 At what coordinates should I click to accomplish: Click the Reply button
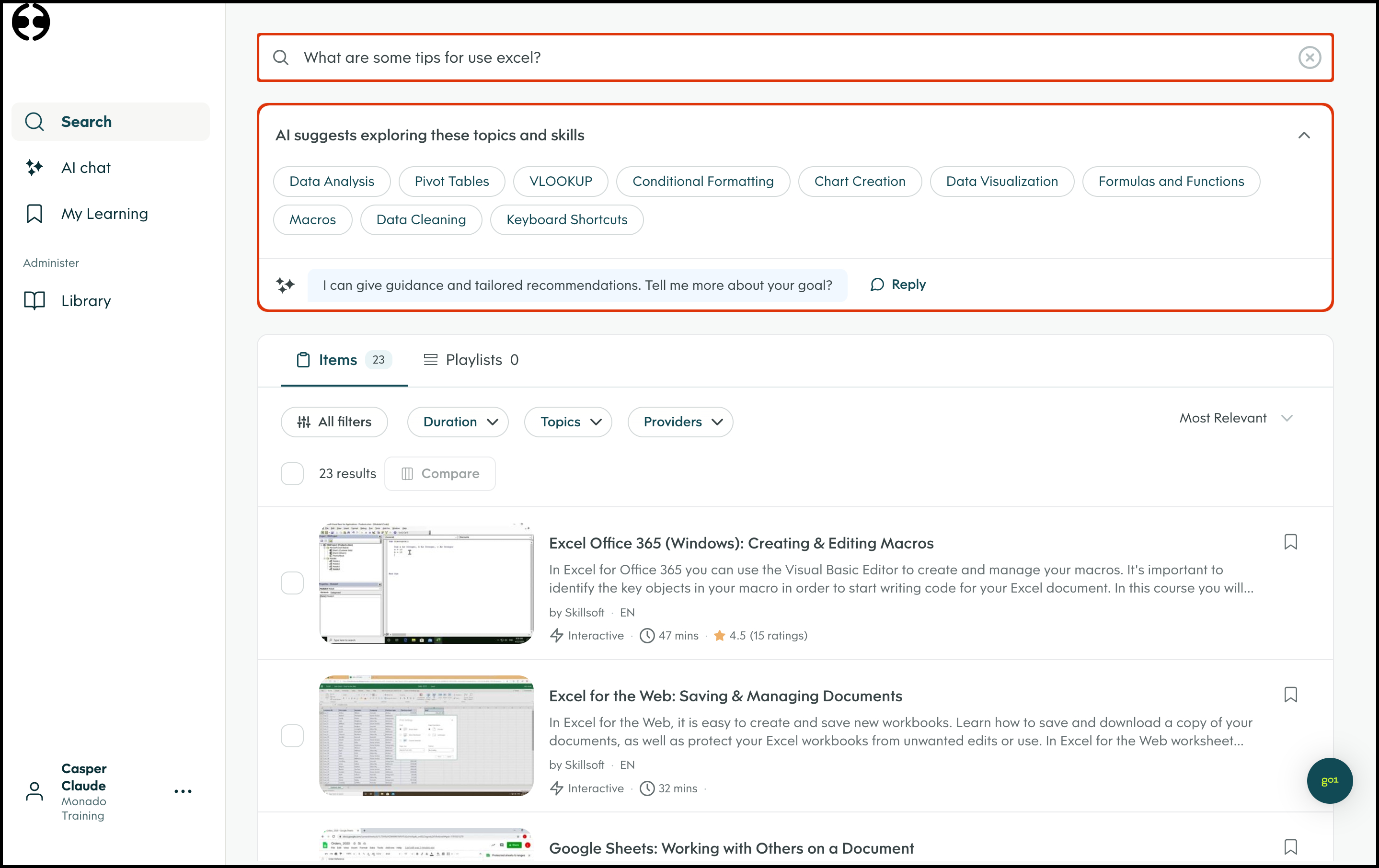tap(898, 285)
